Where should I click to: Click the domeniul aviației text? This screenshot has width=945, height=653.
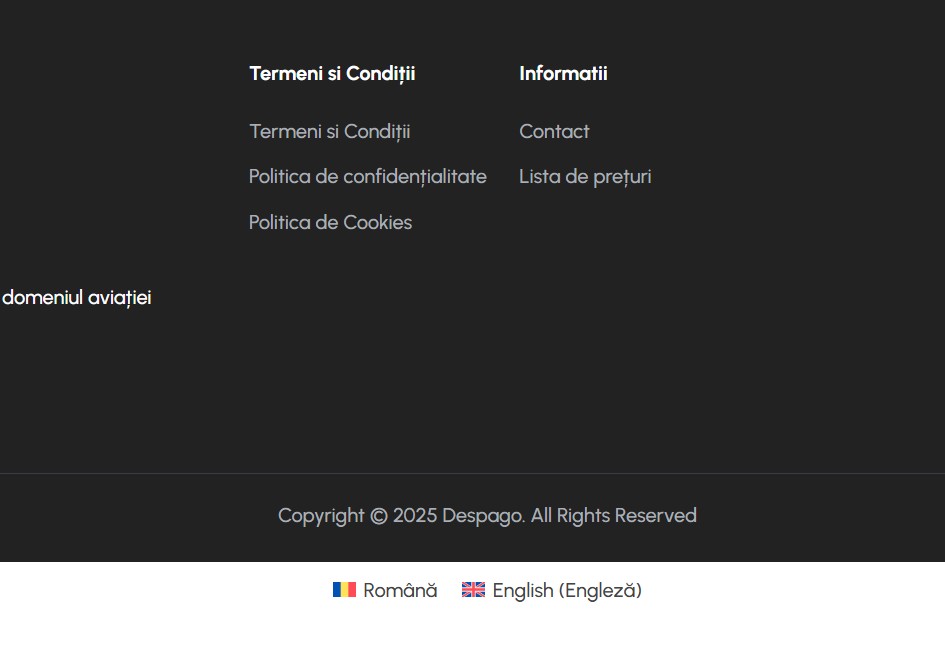pyautogui.click(x=77, y=298)
